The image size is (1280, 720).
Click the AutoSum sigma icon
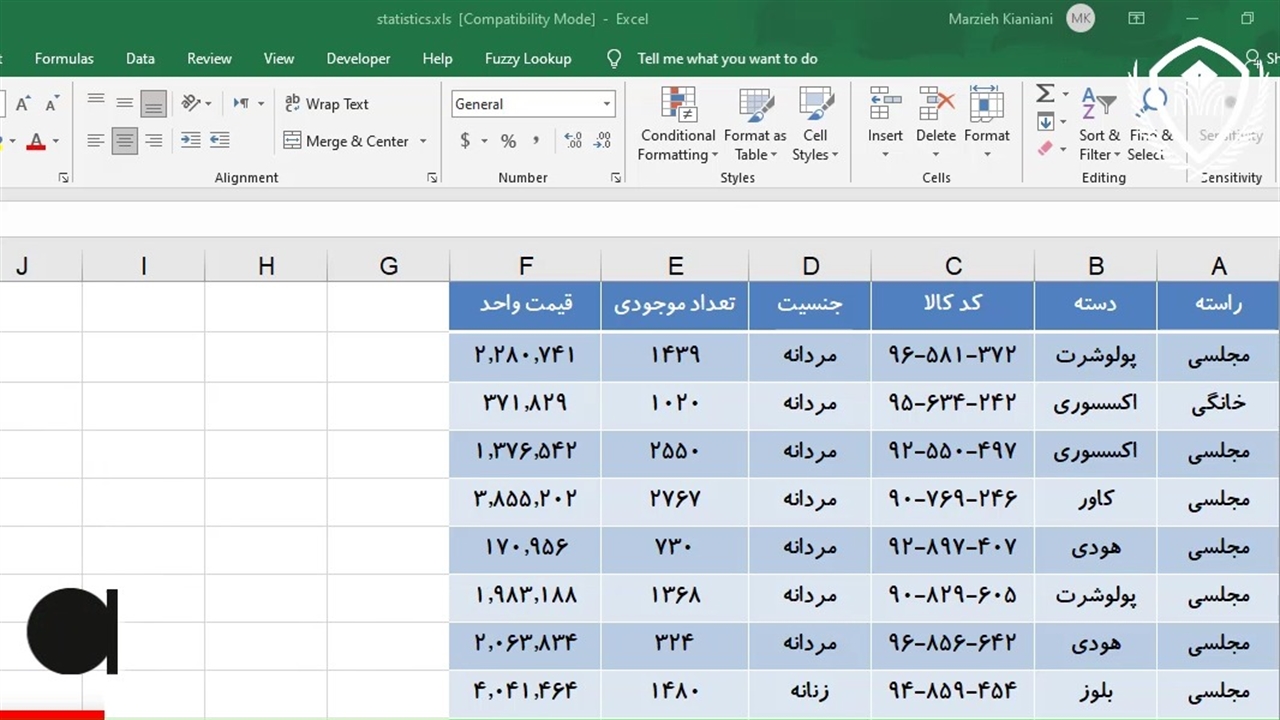[x=1045, y=94]
